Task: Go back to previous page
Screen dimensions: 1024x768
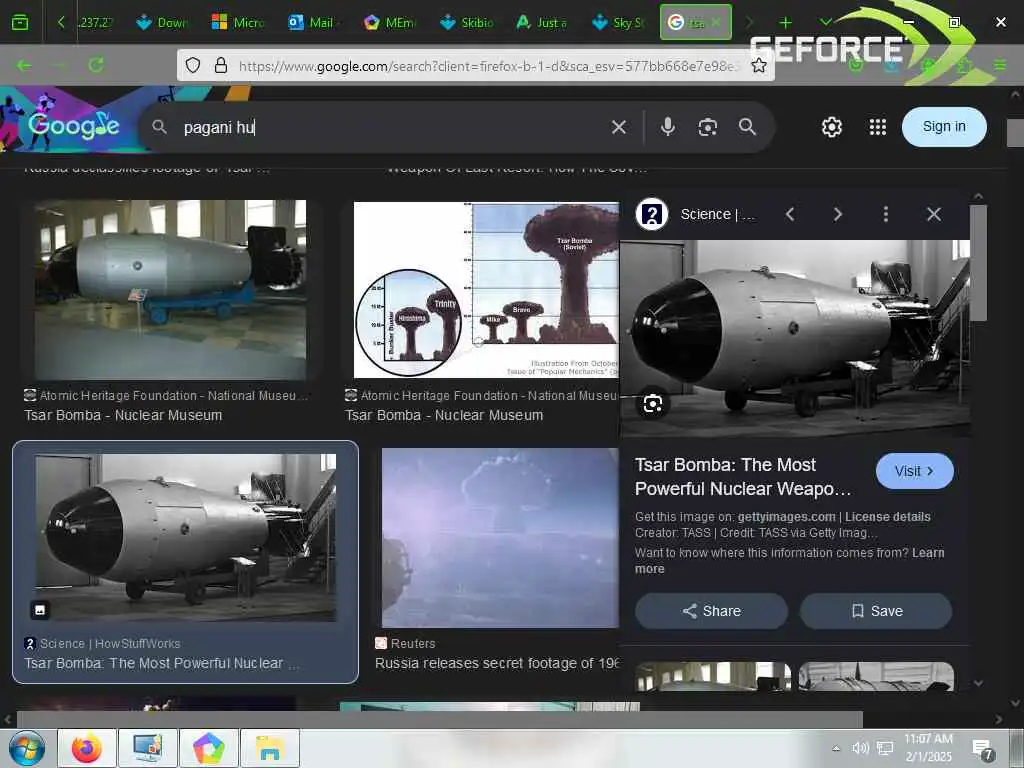Action: (24, 65)
